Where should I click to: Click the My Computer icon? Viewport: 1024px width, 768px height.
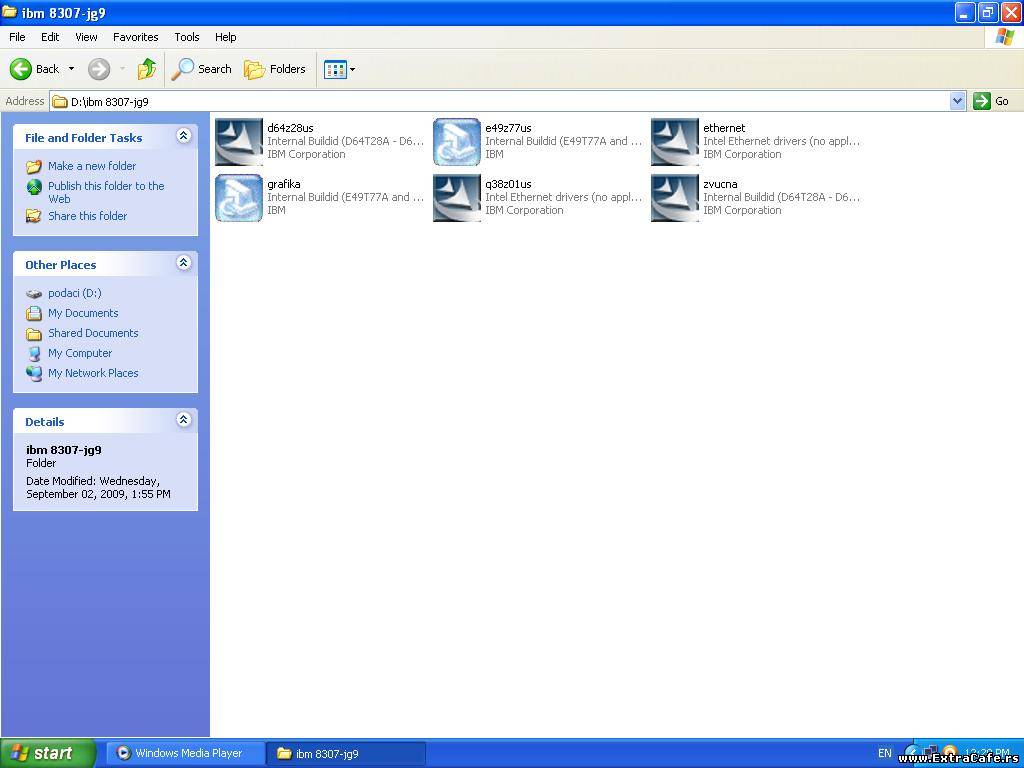(x=33, y=353)
